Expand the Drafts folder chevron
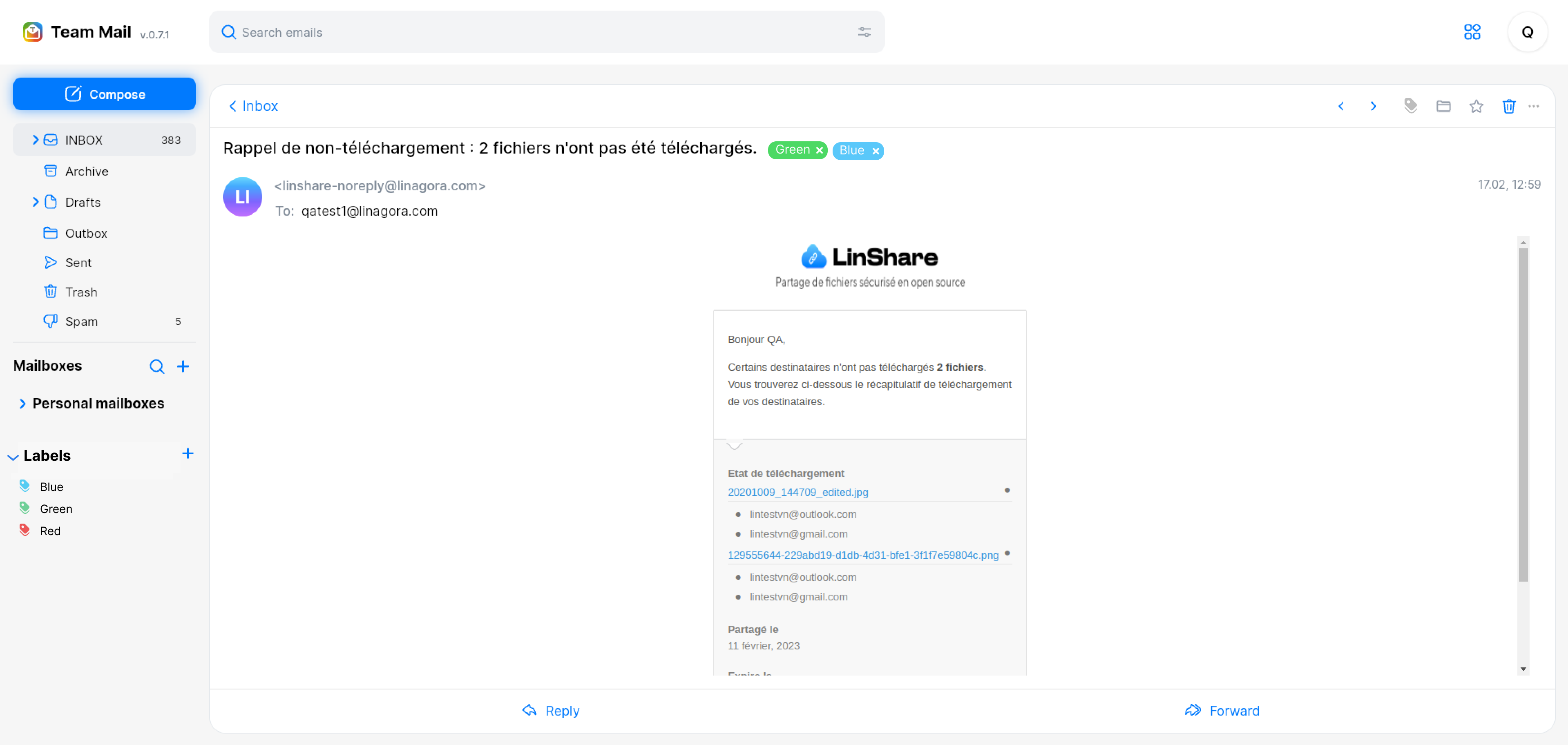Screen dimensions: 1568x745 click(35, 202)
